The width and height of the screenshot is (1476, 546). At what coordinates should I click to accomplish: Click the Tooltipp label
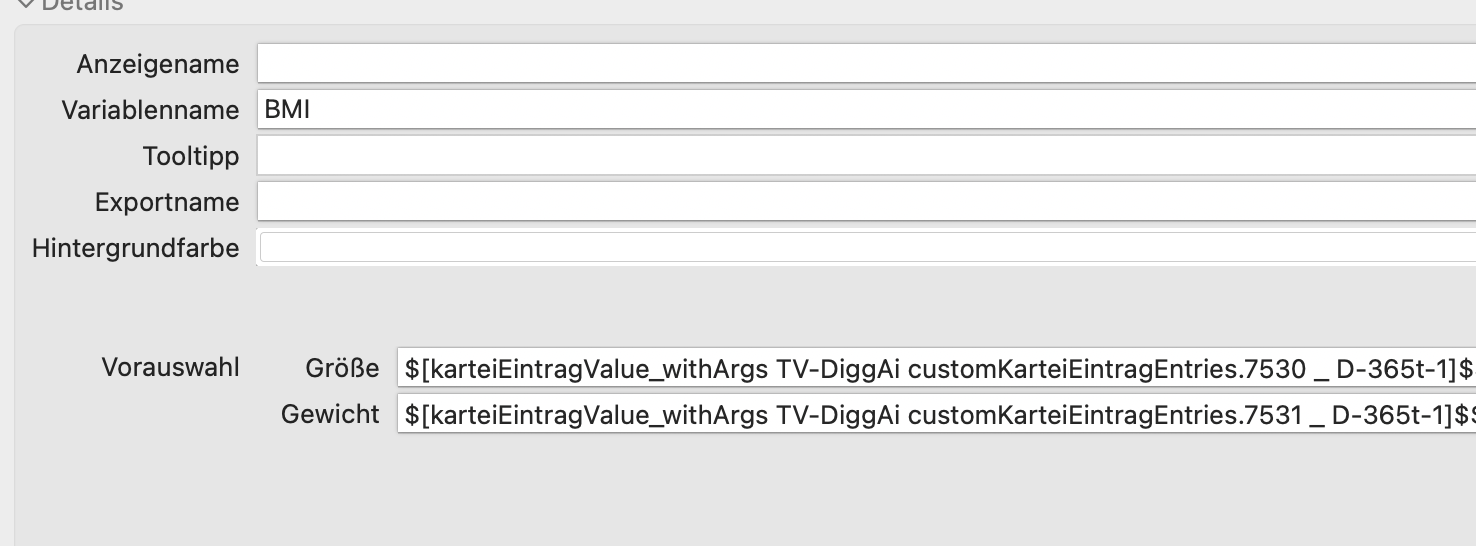point(191,157)
